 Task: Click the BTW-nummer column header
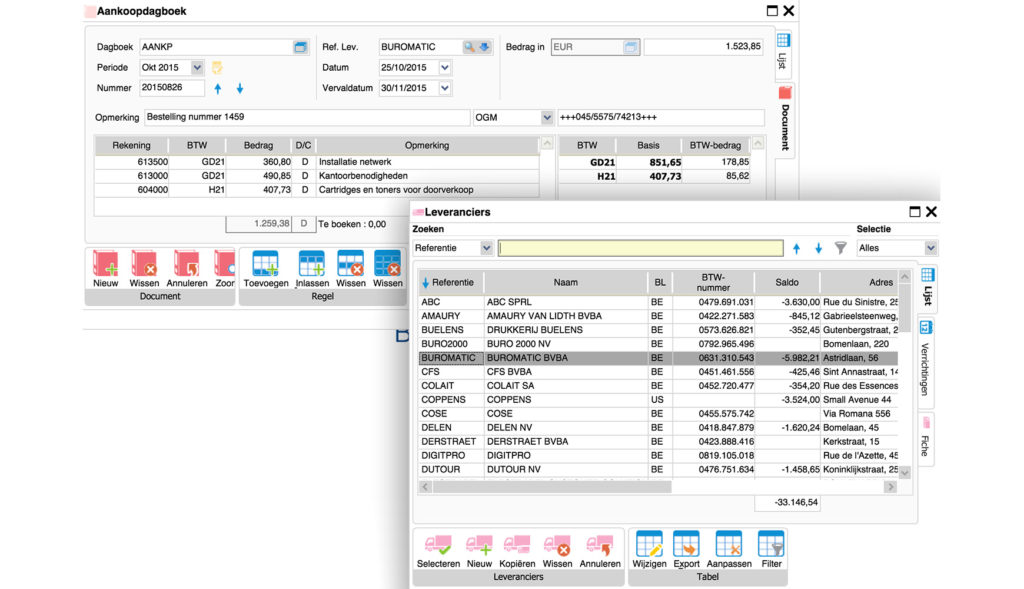pyautogui.click(x=713, y=283)
